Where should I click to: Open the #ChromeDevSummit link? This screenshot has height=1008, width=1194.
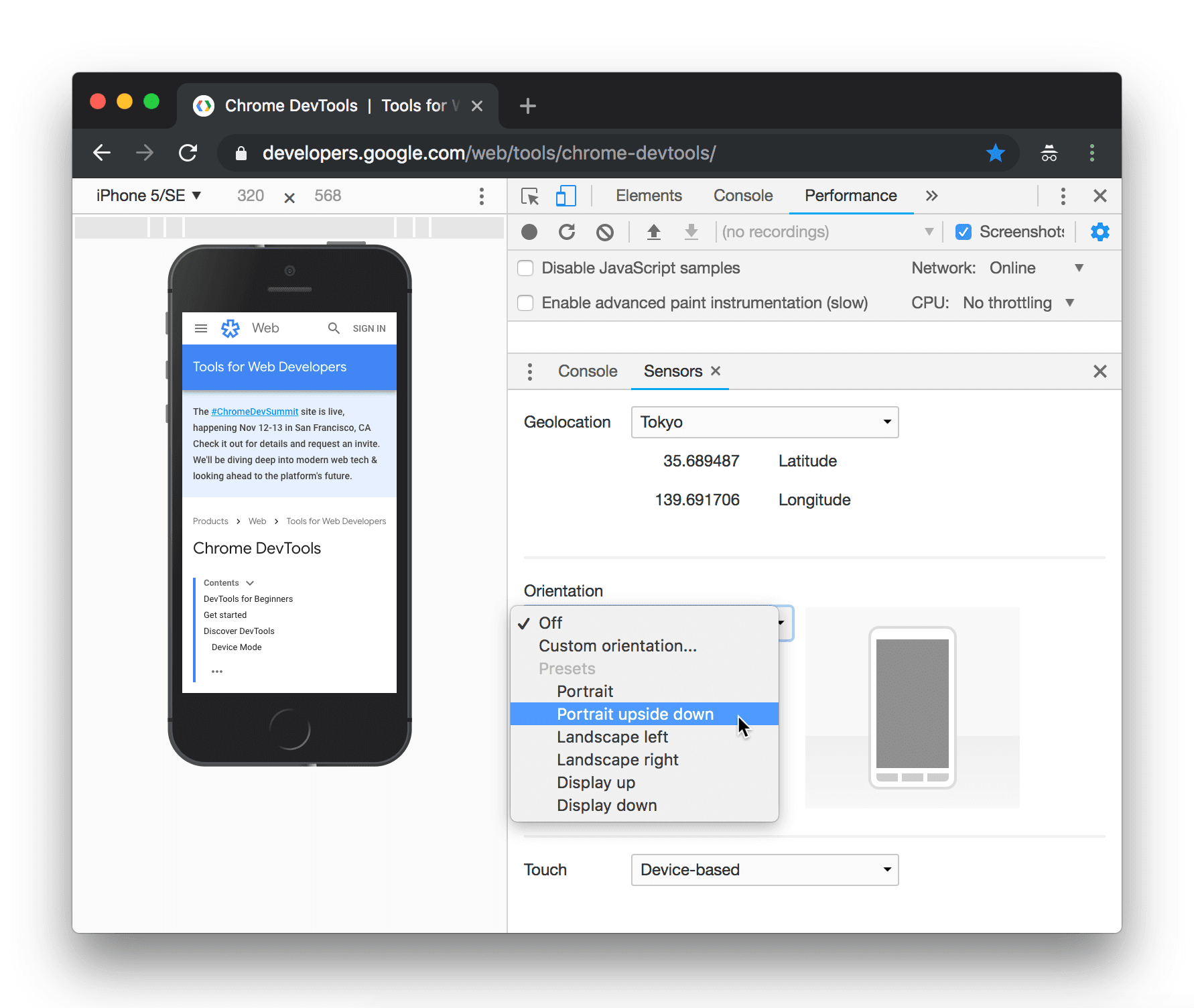[x=253, y=411]
